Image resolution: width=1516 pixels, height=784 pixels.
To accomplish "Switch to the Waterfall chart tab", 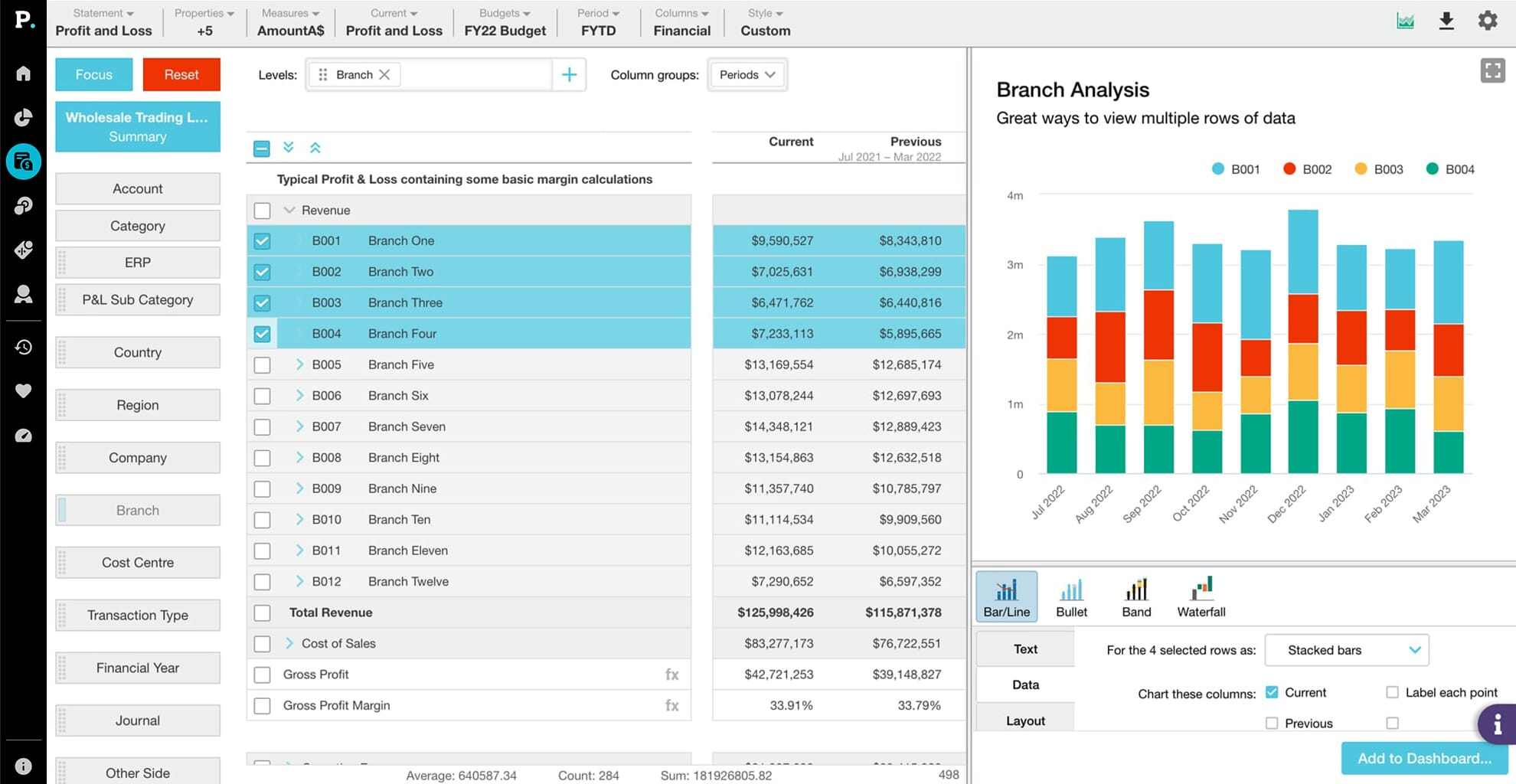I will [1201, 597].
